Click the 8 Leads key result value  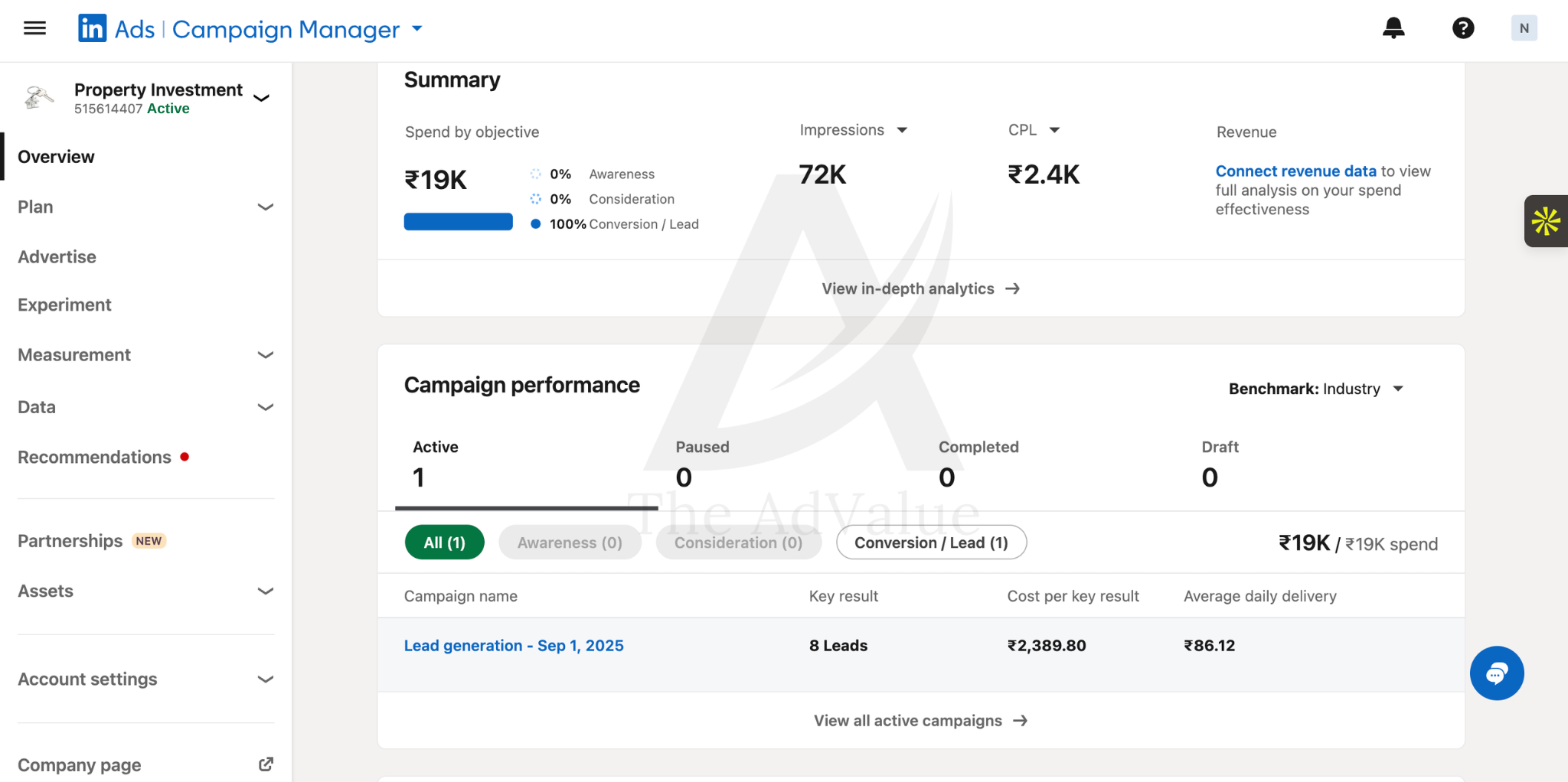coord(838,646)
